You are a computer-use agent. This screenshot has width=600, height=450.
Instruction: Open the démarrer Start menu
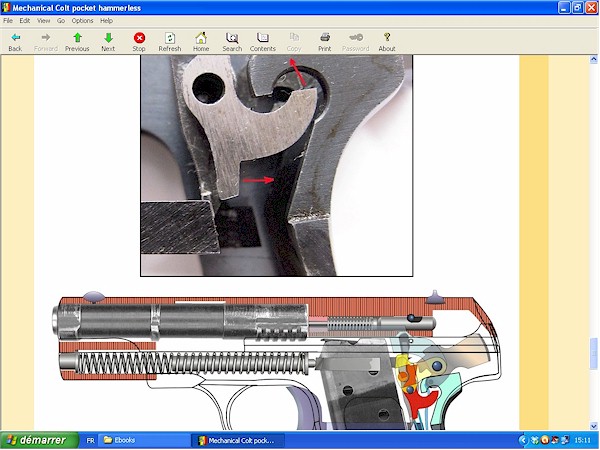point(39,440)
